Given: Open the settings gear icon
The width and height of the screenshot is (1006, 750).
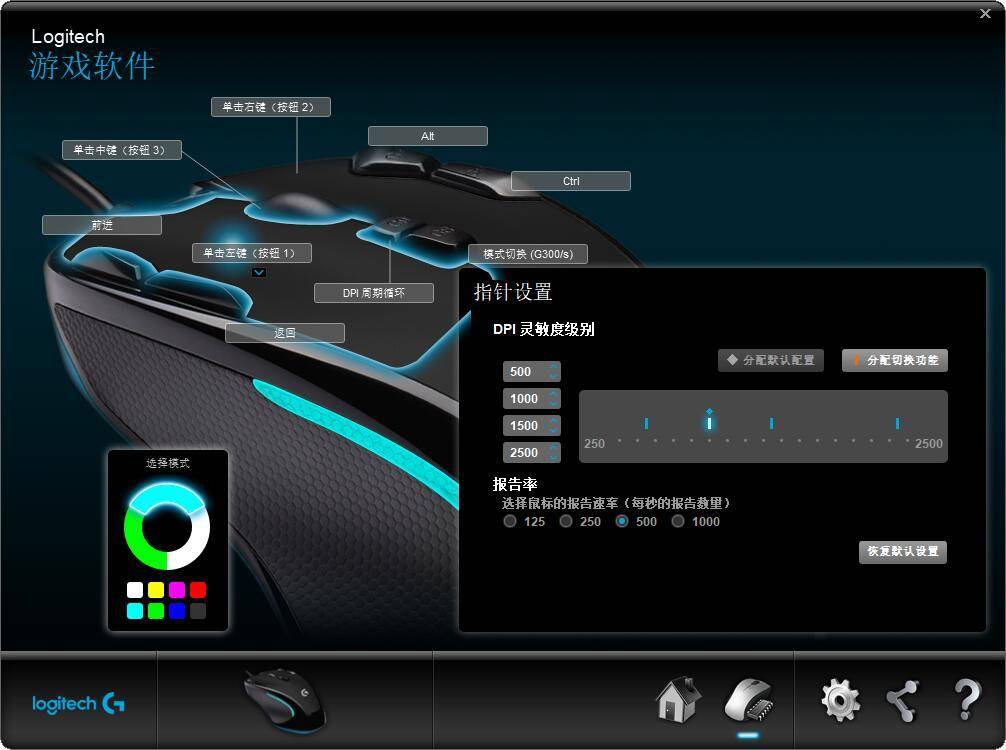Looking at the screenshot, I should [x=840, y=700].
